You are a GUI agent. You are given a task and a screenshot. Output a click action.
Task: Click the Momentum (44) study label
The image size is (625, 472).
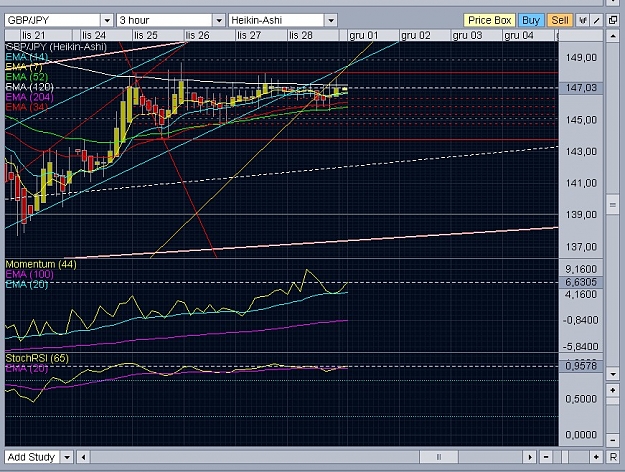pyautogui.click(x=41, y=264)
